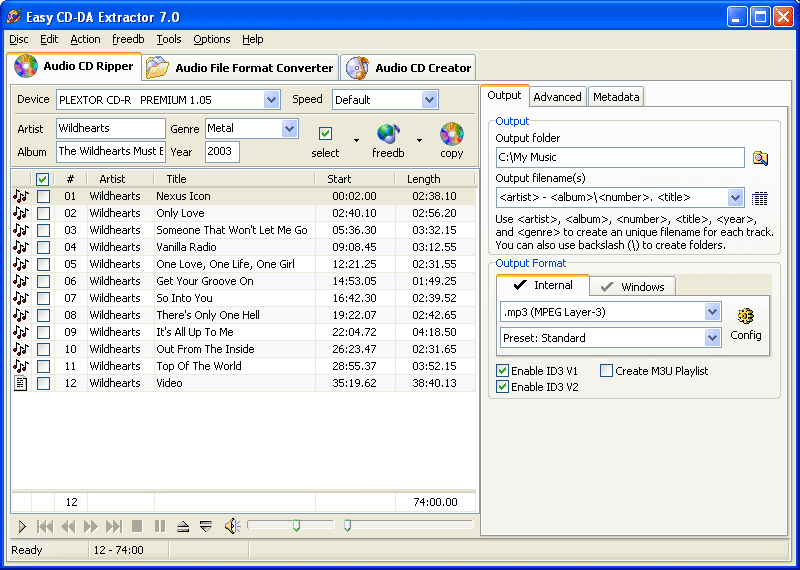Check the box for track 08
The width and height of the screenshot is (800, 570).
pyautogui.click(x=43, y=315)
